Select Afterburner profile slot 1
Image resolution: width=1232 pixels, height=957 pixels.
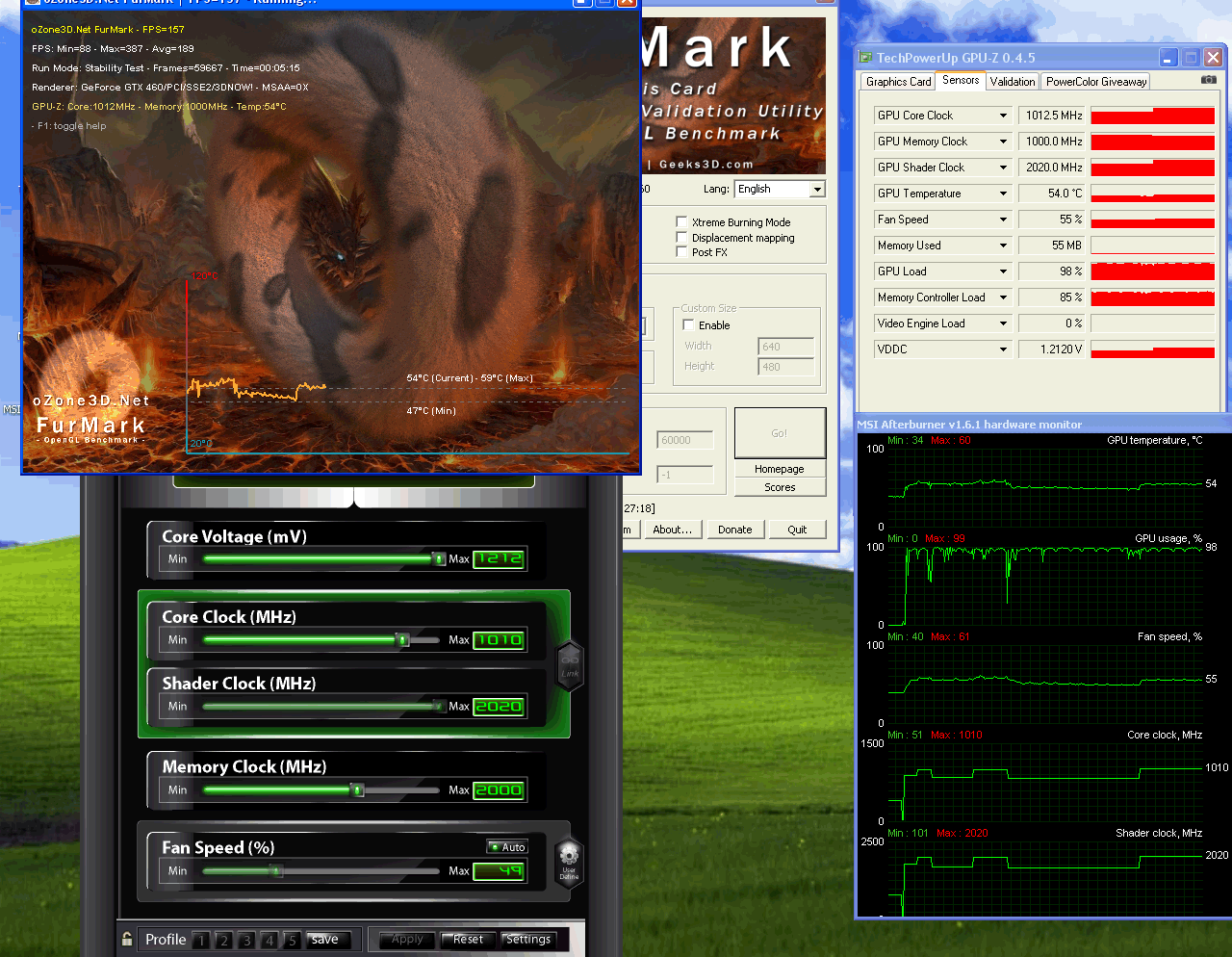tap(200, 941)
